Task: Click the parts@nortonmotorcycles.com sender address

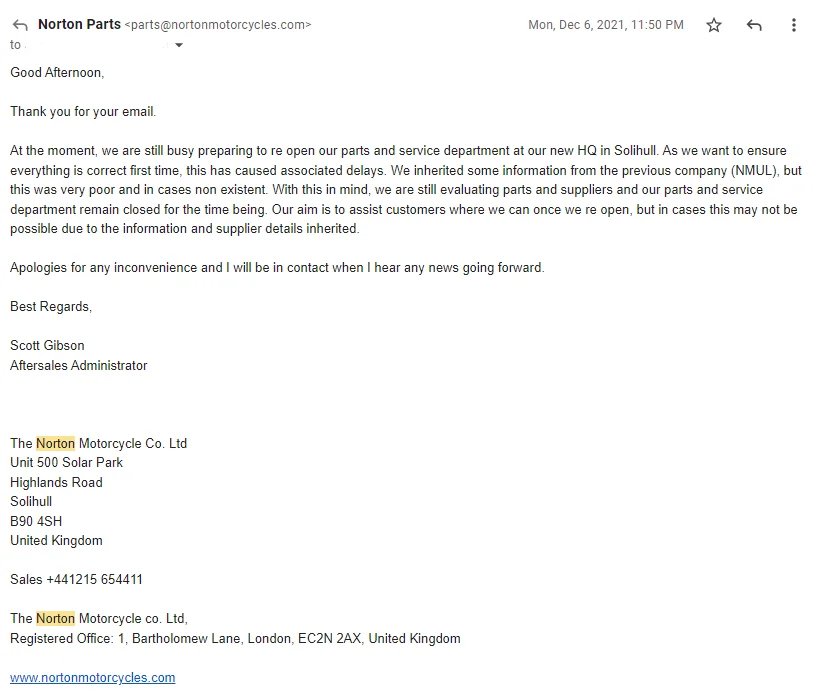Action: (218, 25)
